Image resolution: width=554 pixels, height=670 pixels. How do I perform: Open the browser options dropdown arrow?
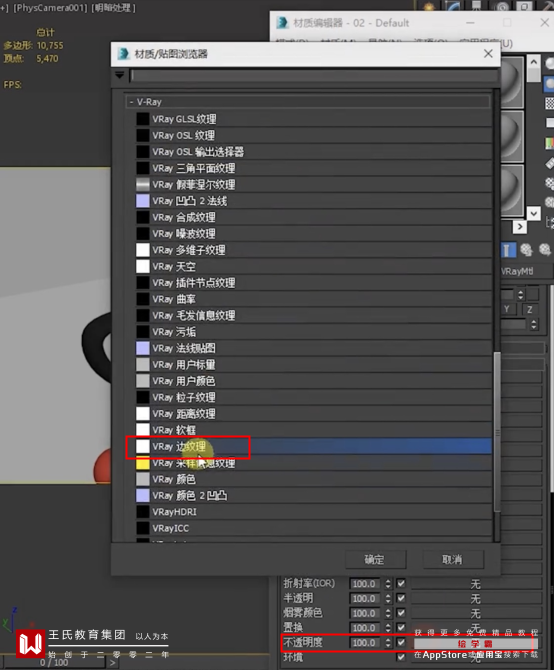tap(120, 75)
